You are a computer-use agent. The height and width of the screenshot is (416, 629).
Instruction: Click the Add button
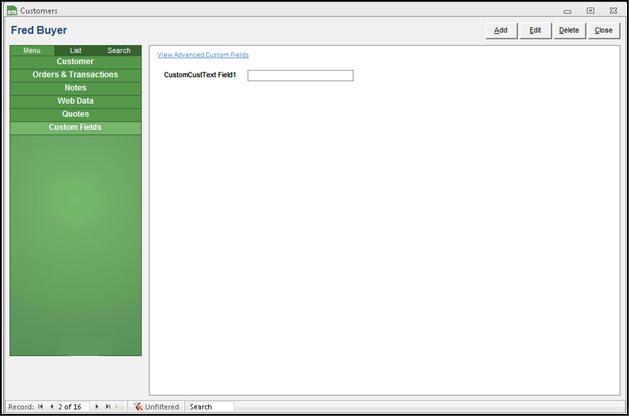500,30
